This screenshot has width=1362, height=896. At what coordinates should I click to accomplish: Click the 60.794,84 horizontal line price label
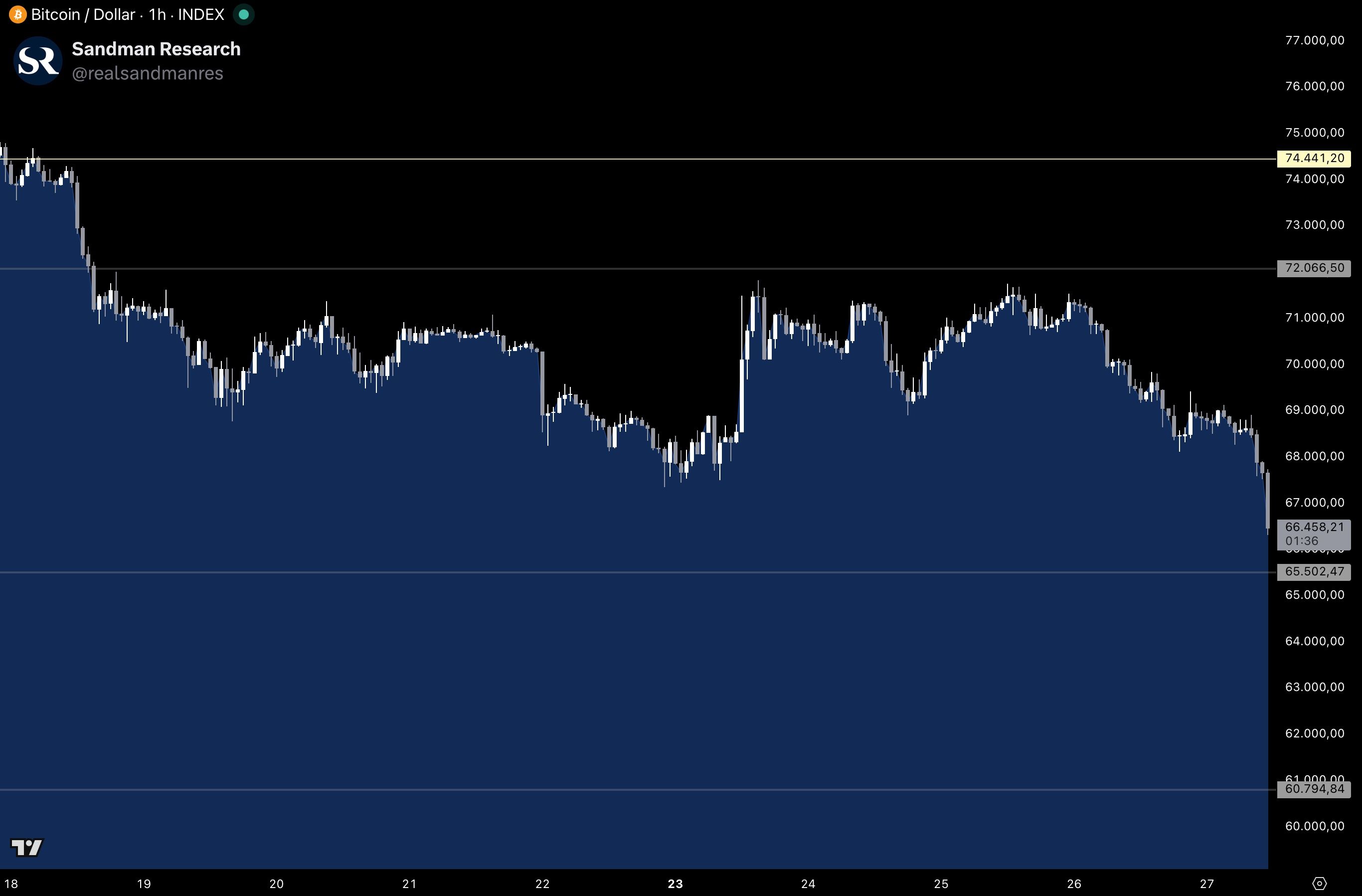(x=1314, y=789)
